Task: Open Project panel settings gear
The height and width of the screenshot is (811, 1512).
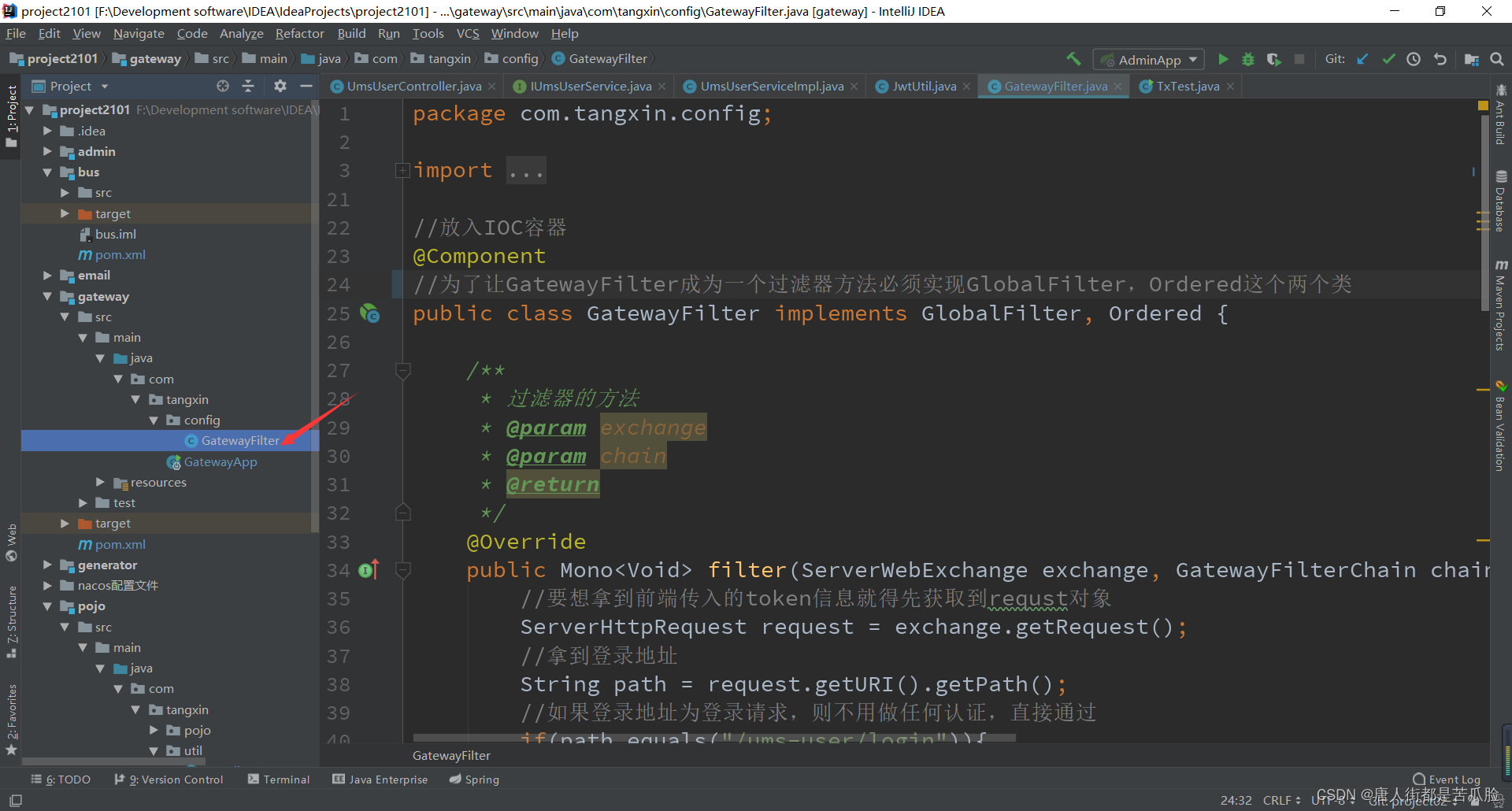Action: click(280, 86)
